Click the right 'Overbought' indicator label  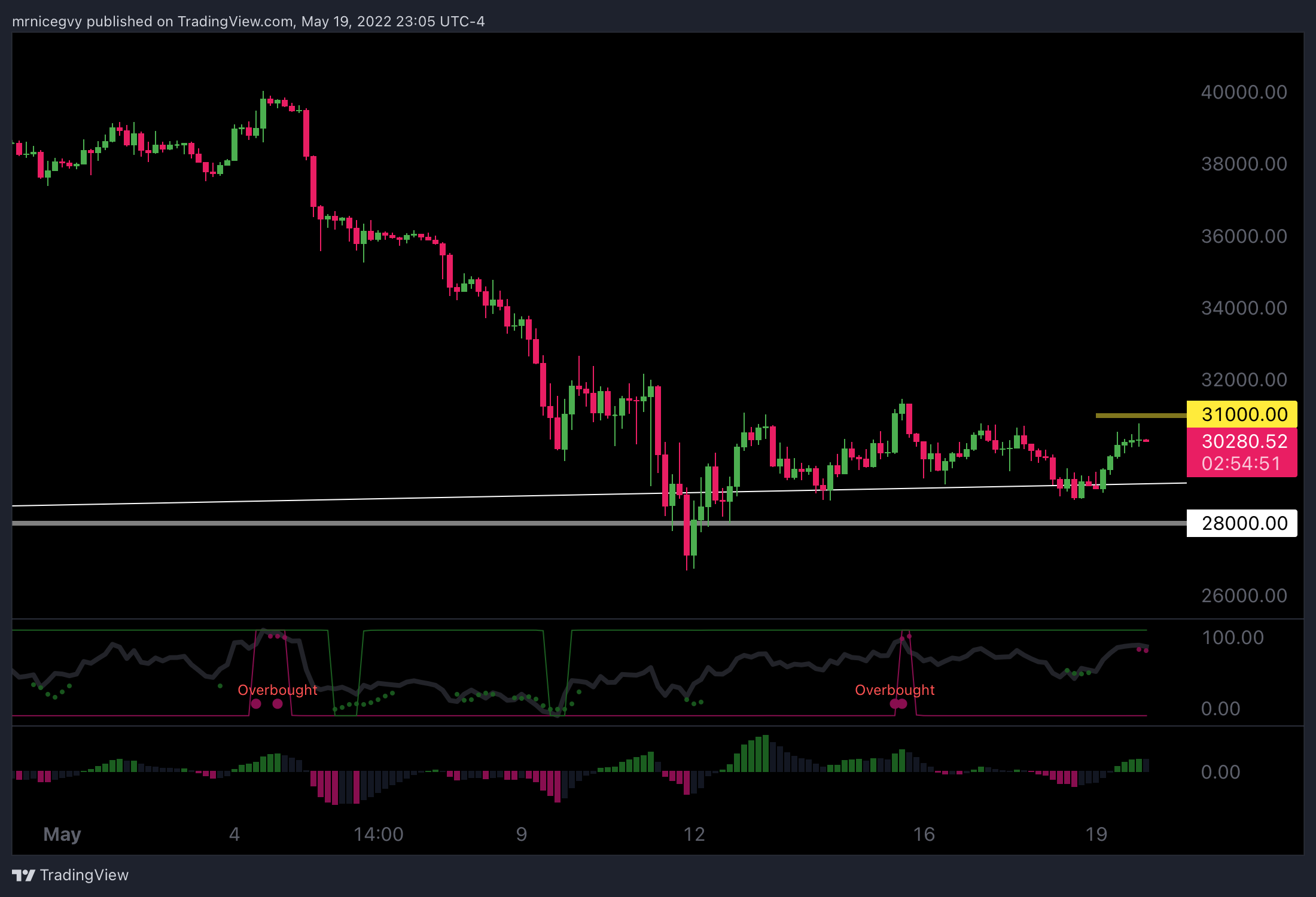tap(895, 690)
